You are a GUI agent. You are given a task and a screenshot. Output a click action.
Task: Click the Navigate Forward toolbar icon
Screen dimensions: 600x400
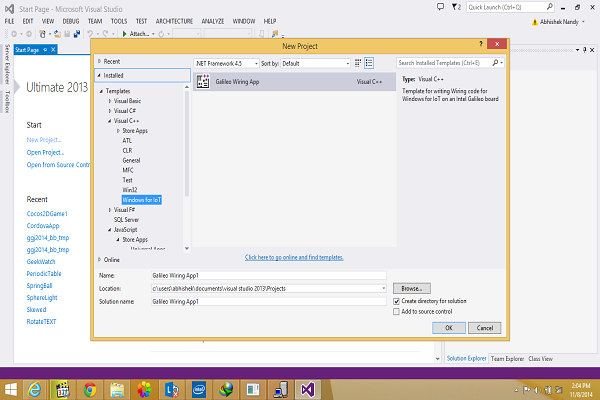pyautogui.click(x=29, y=34)
